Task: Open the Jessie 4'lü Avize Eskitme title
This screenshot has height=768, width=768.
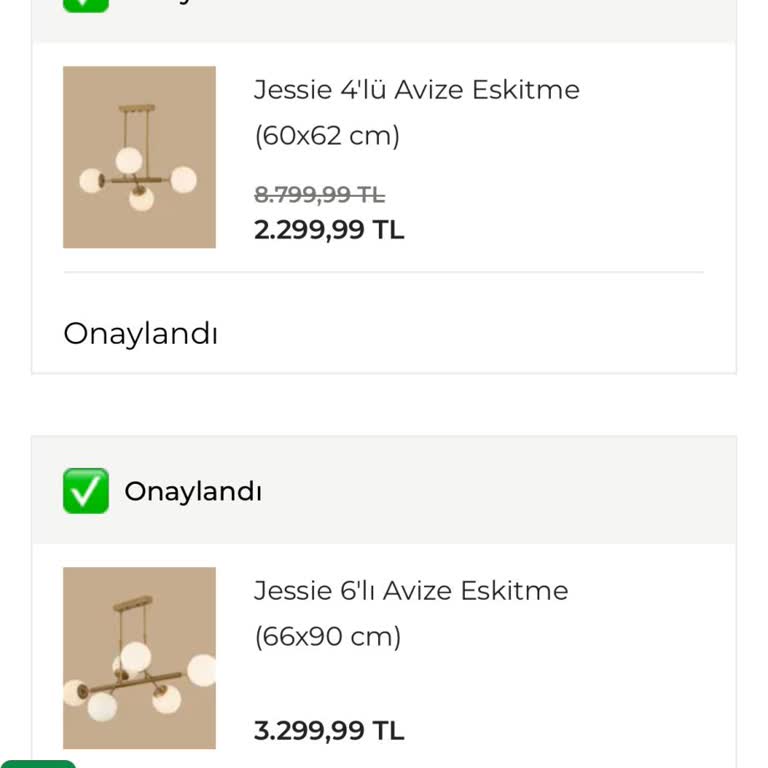Action: tap(416, 89)
